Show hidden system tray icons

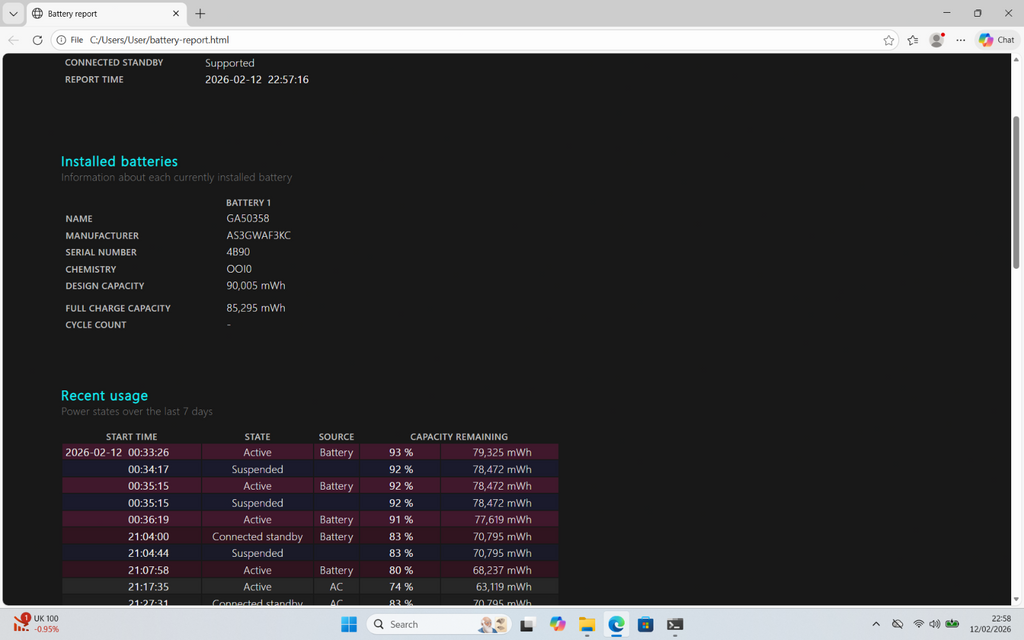(x=876, y=624)
